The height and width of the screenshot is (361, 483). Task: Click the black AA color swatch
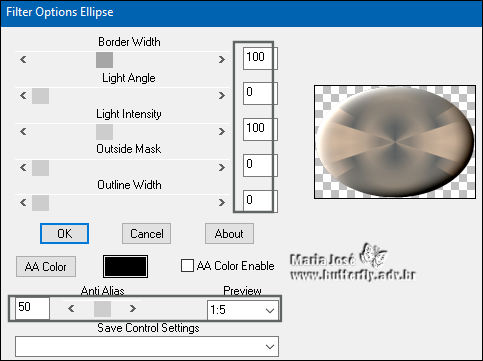[x=125, y=267]
